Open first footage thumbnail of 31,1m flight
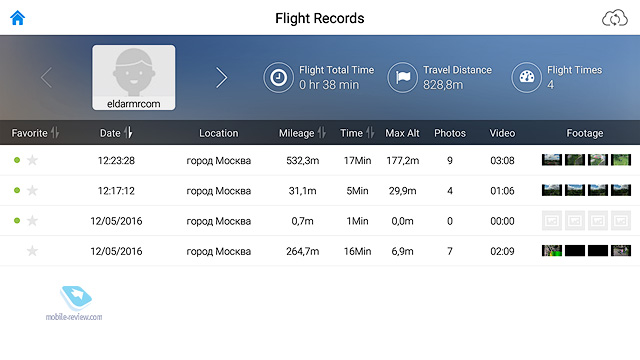Image resolution: width=640 pixels, height=360 pixels. pos(552,190)
